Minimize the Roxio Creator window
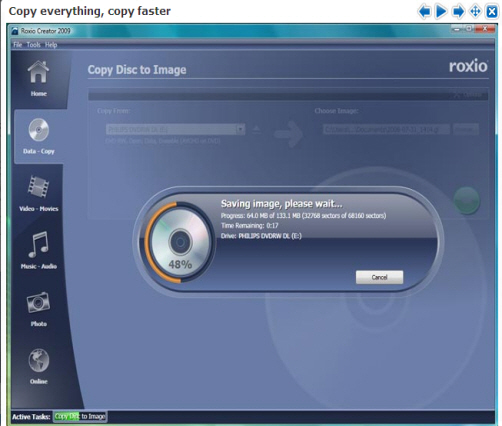502x426 pixels. click(457, 29)
